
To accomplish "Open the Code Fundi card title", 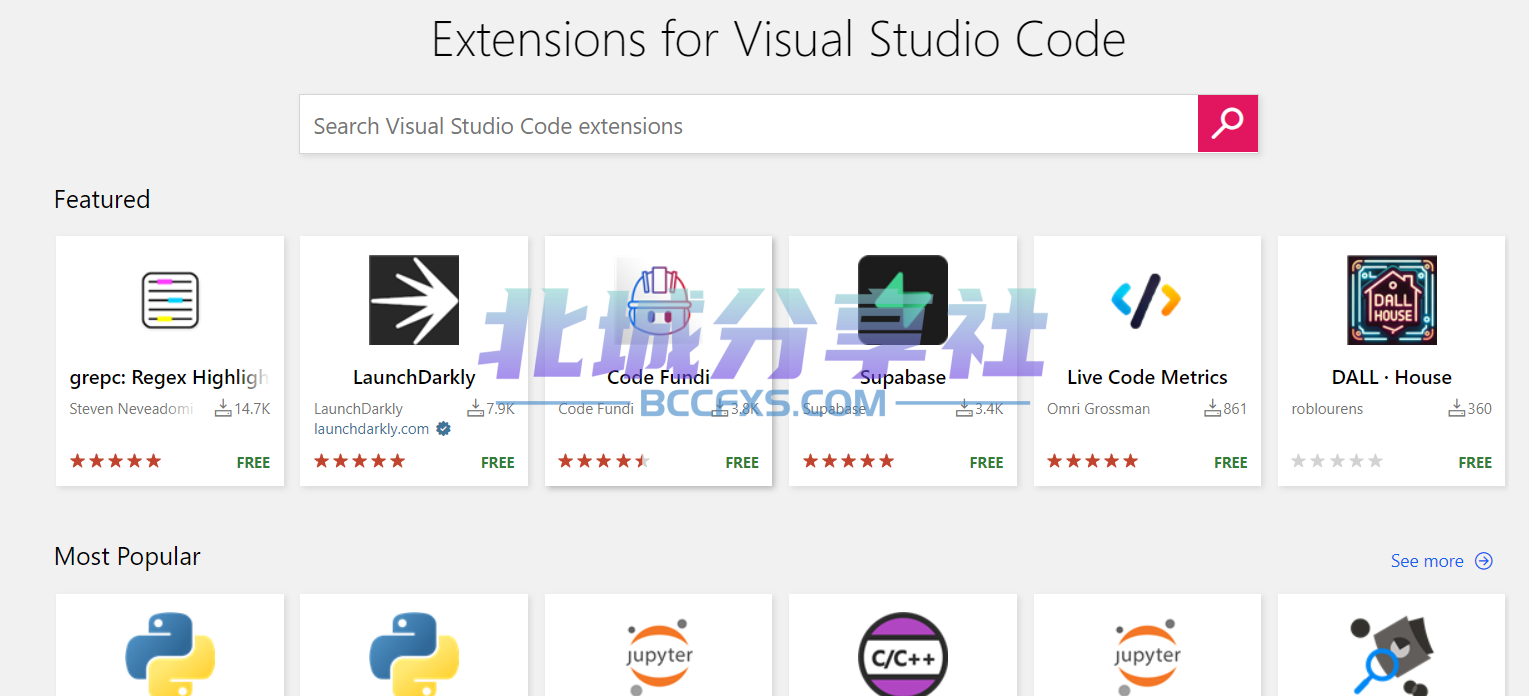I will coord(659,377).
